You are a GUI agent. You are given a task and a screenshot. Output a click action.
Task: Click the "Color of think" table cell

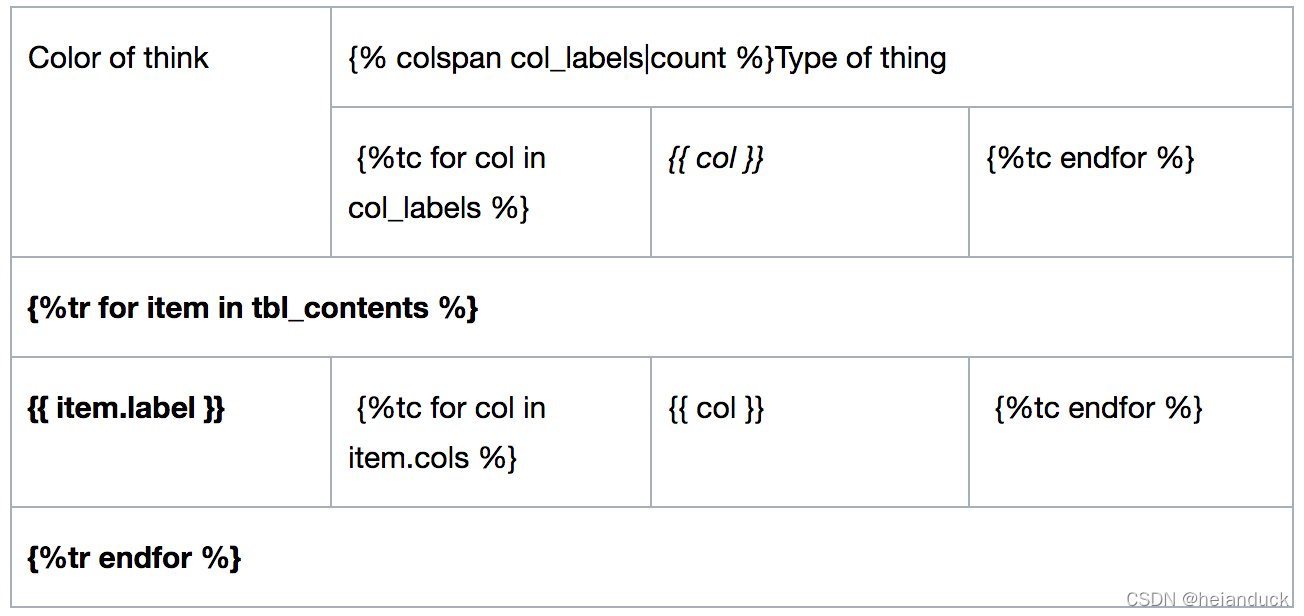click(171, 132)
